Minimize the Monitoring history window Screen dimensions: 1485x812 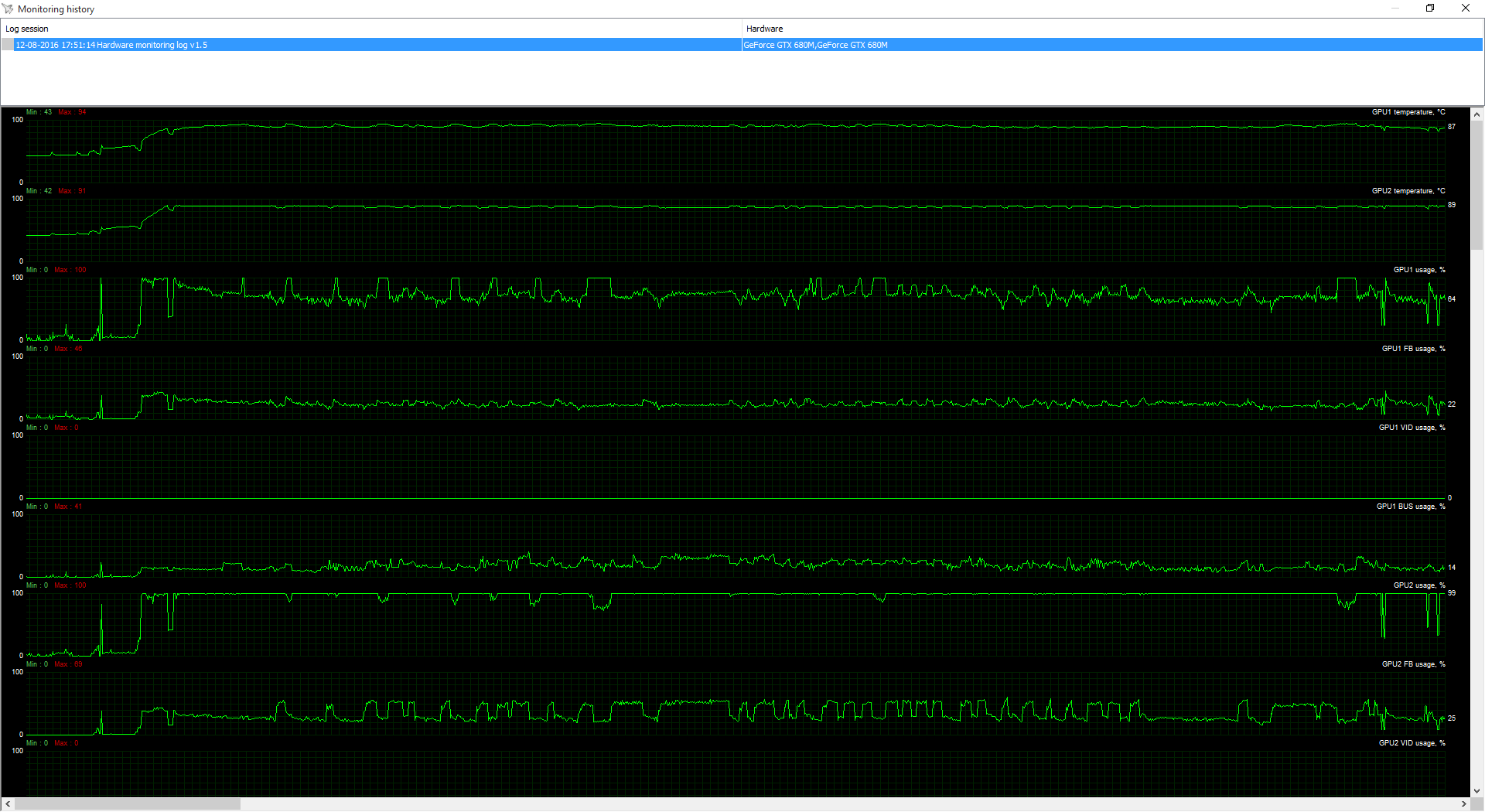tap(1395, 9)
